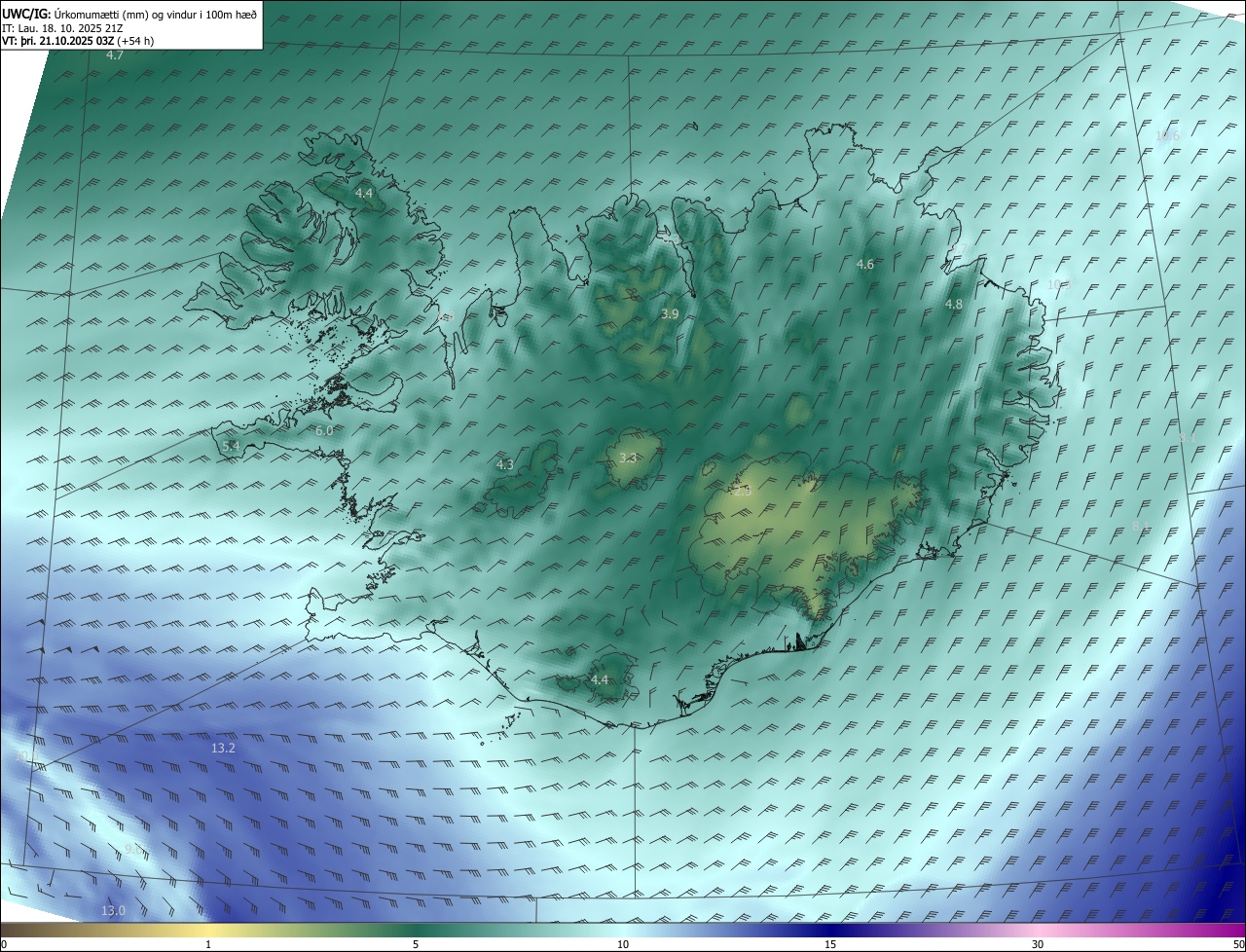Click the 4.4 value on the southern glacier
1246x952 pixels.
click(600, 679)
